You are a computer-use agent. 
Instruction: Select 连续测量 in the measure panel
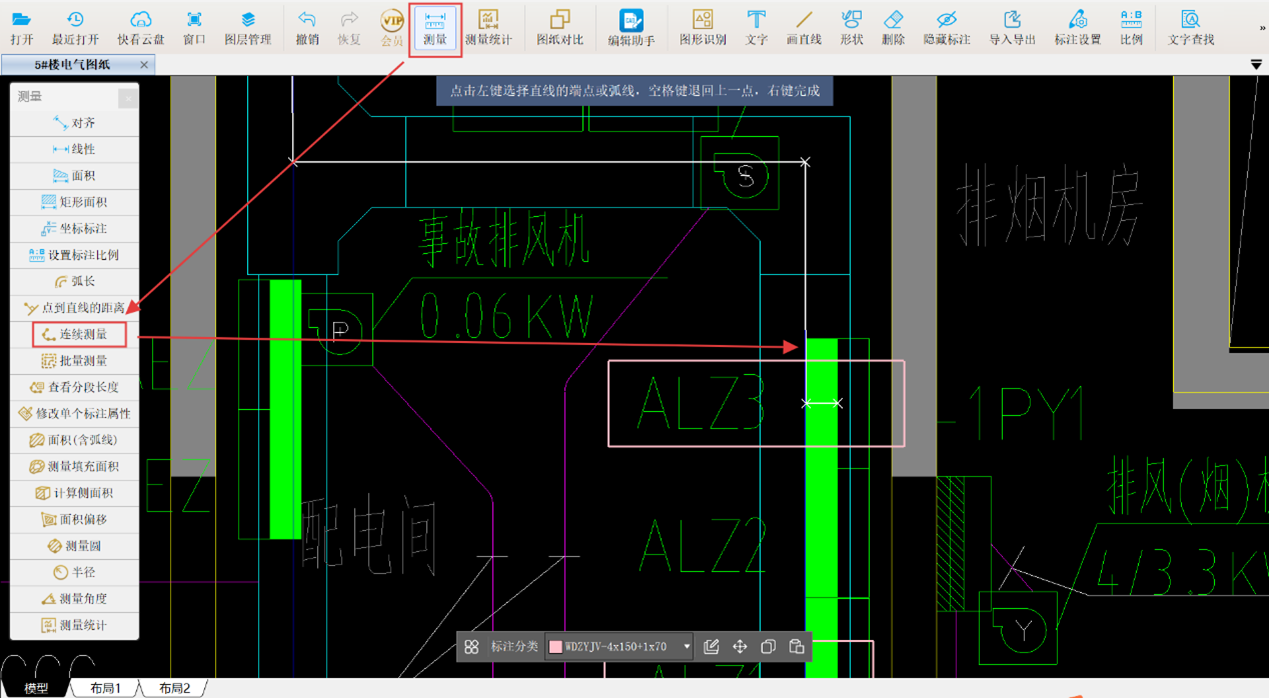75,334
